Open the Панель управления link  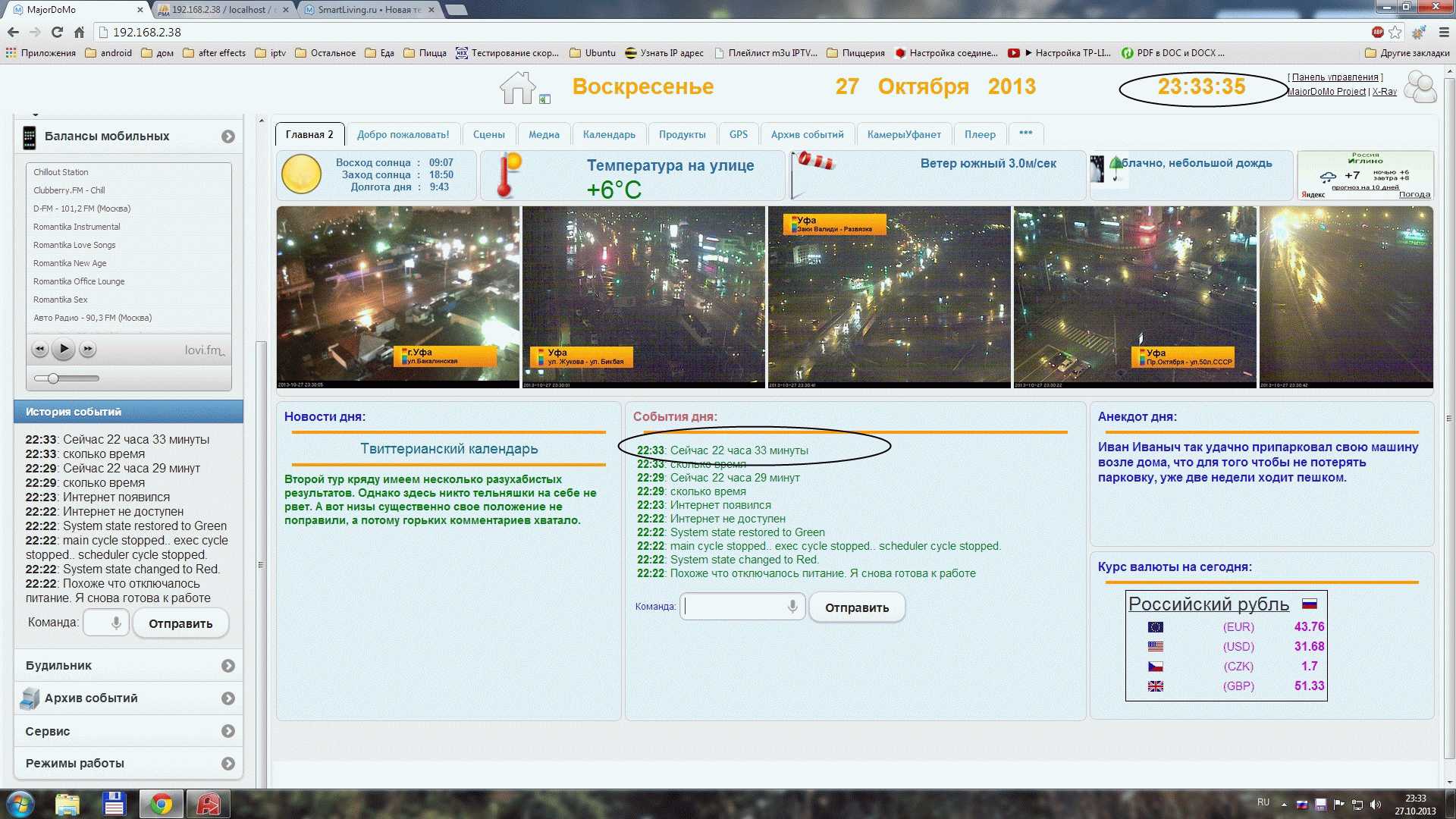point(1335,77)
